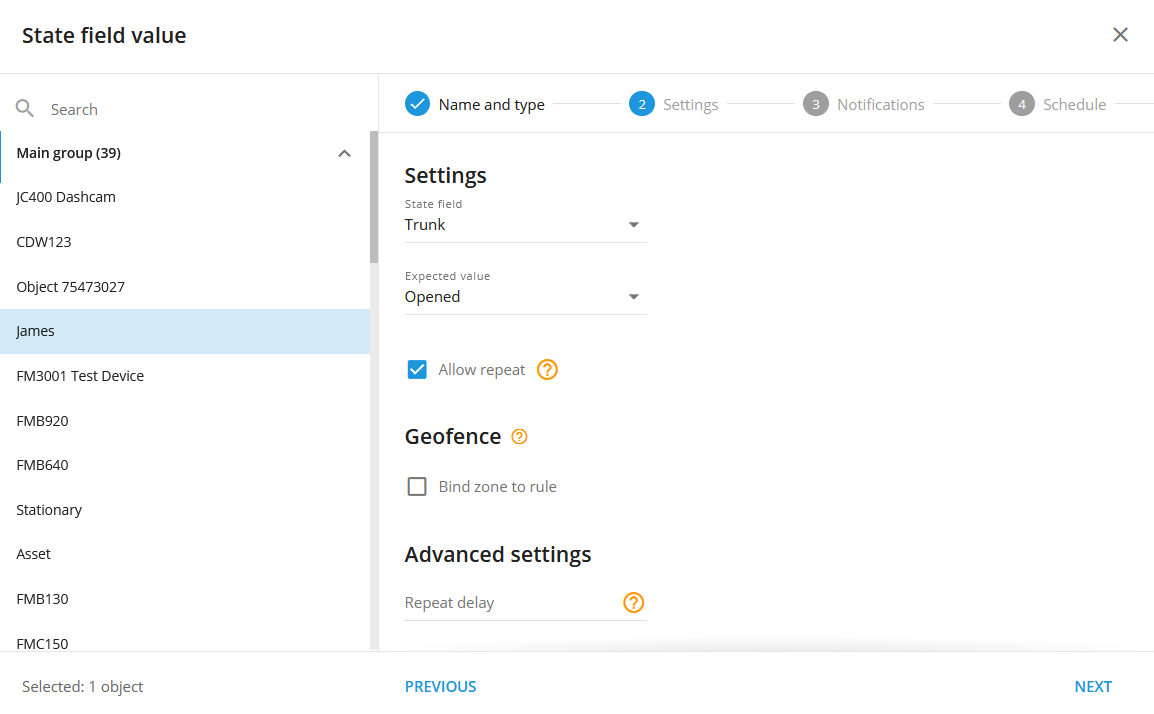Click the search magnifier icon
1154x714 pixels.
(x=25, y=109)
